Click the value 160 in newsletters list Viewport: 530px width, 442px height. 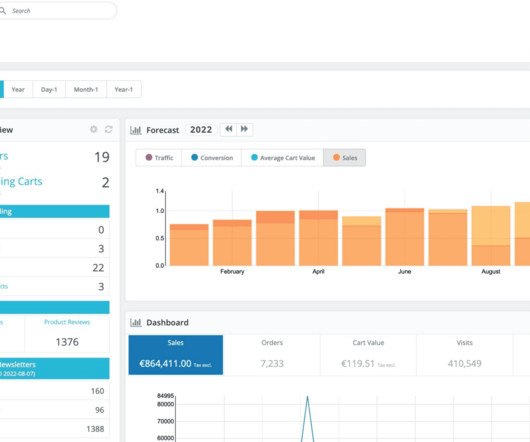pyautogui.click(x=98, y=391)
